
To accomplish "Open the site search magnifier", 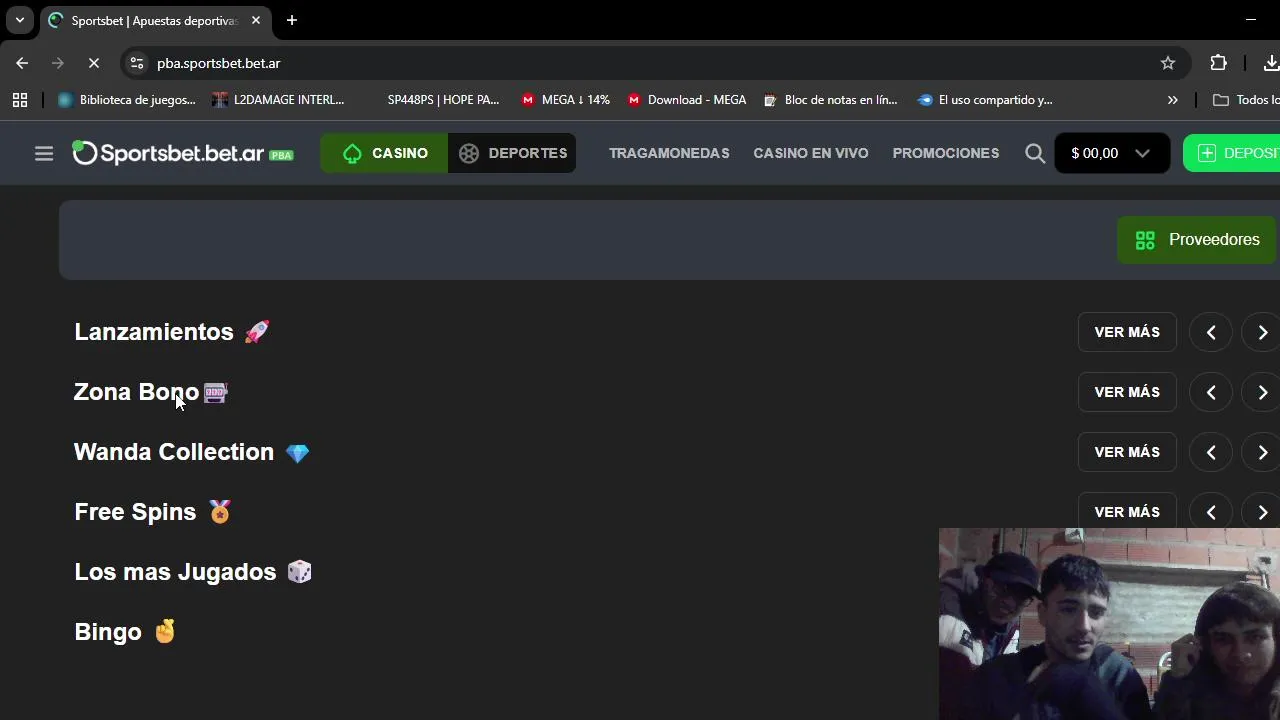I will click(1035, 153).
